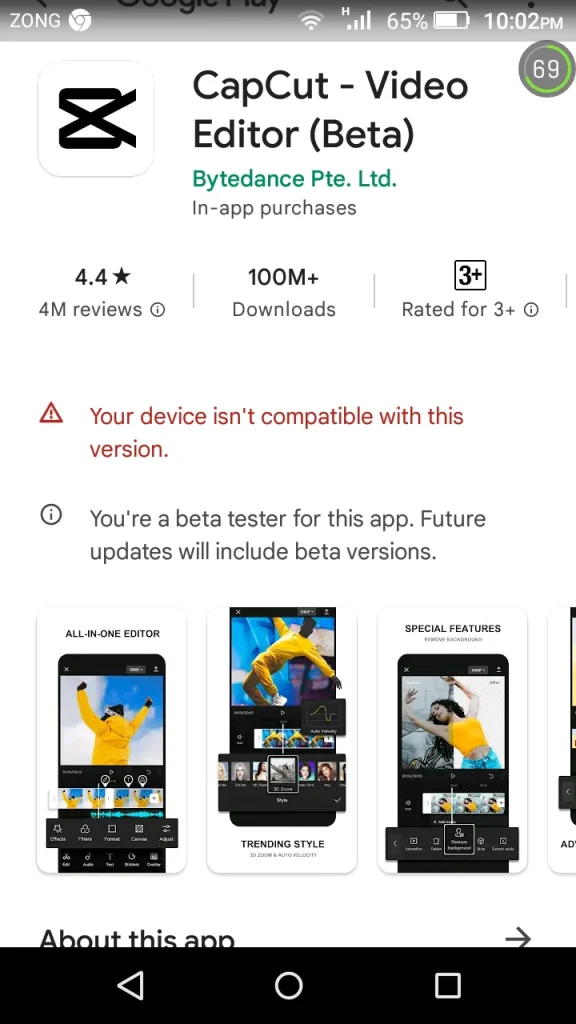The height and width of the screenshot is (1024, 576).
Task: Tap the 4.4 star rating
Action: (103, 277)
